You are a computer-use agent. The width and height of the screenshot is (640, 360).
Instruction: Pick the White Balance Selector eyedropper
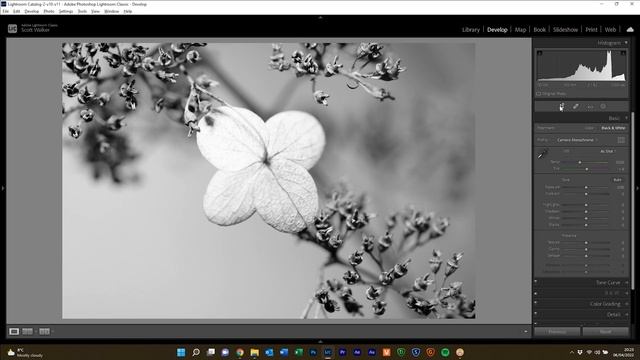pos(542,154)
